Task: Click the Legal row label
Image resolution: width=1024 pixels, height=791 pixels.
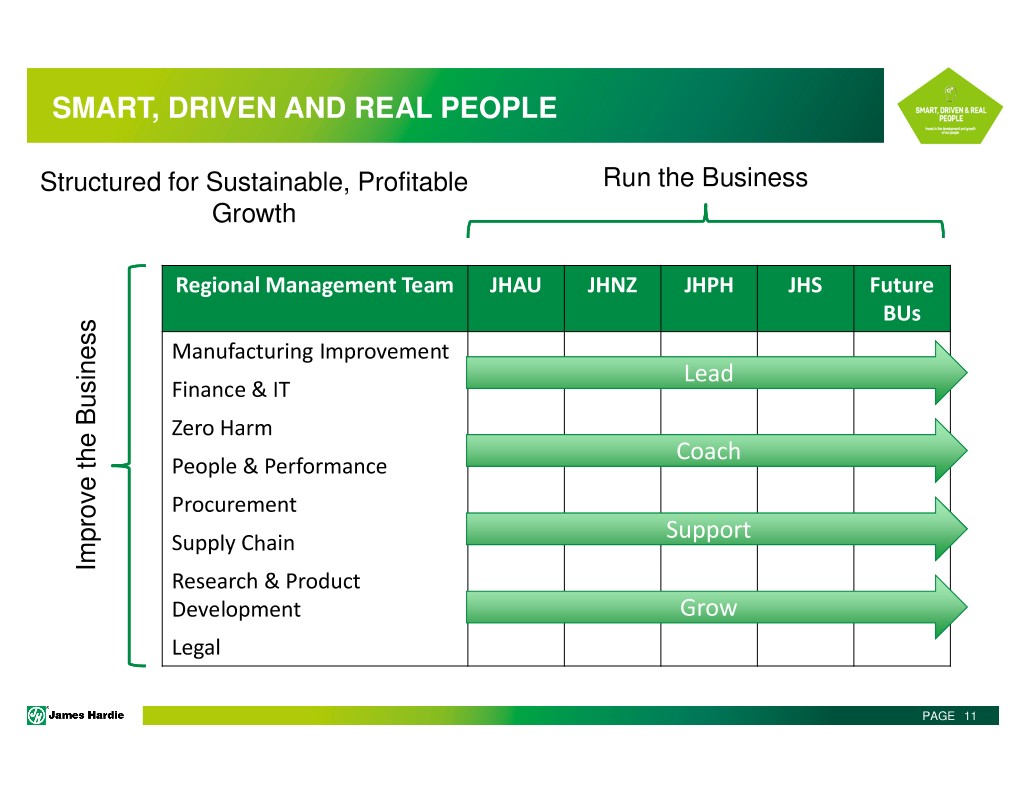Action: point(196,647)
